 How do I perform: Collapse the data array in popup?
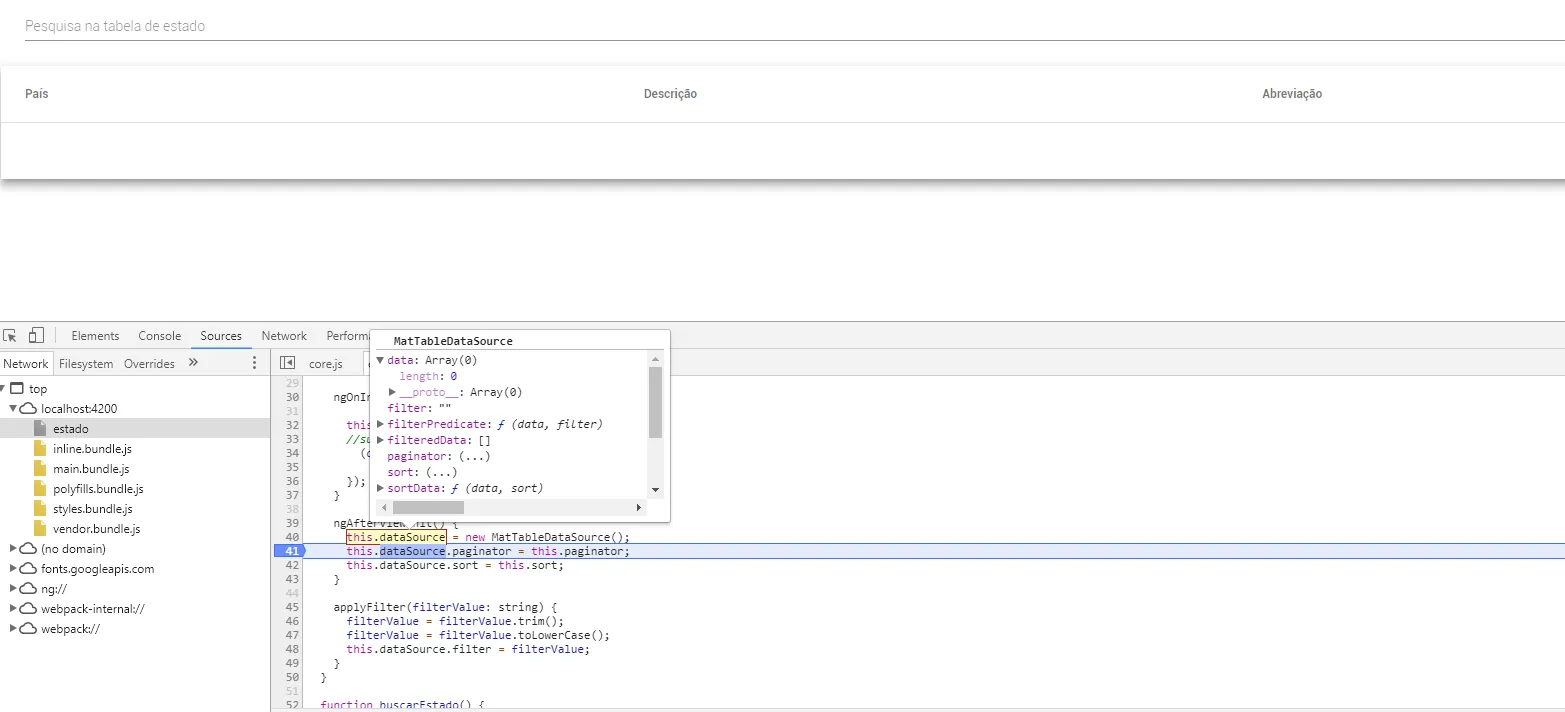pos(380,360)
